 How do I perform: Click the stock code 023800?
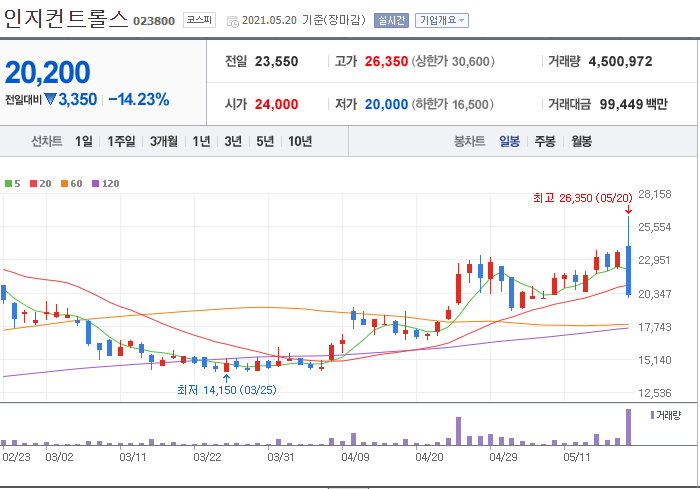tap(154, 21)
